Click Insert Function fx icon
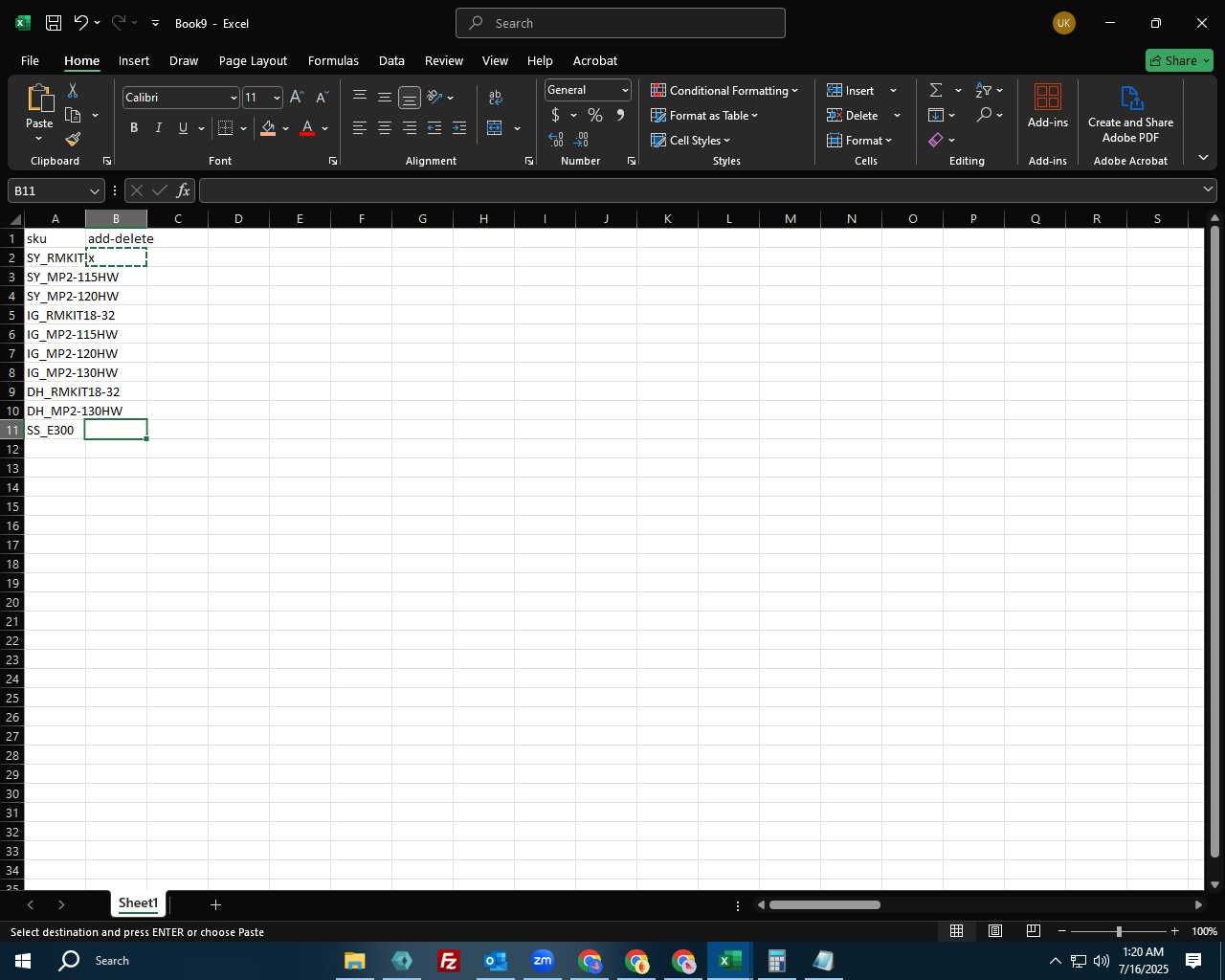 point(183,190)
